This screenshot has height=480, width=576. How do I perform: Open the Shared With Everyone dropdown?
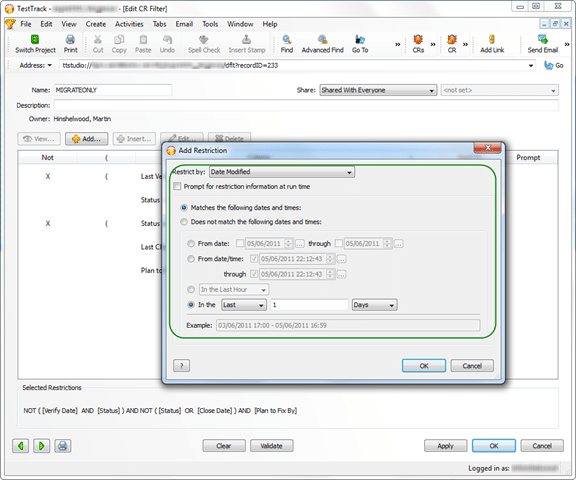point(378,90)
